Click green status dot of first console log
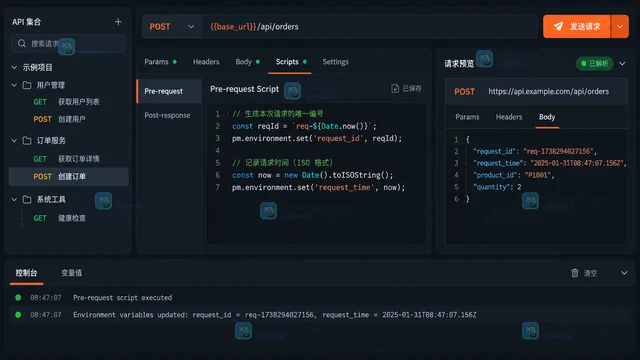 (x=18, y=297)
